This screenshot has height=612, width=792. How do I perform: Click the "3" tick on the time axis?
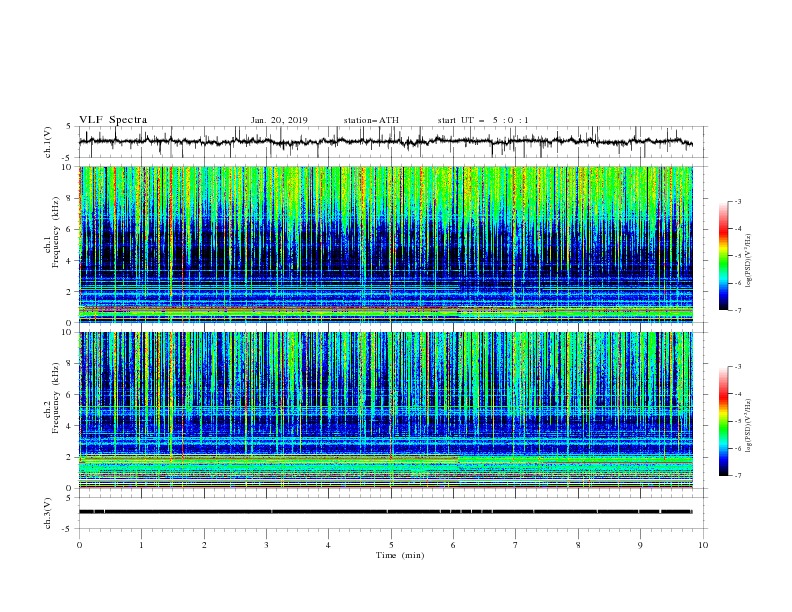click(x=266, y=545)
